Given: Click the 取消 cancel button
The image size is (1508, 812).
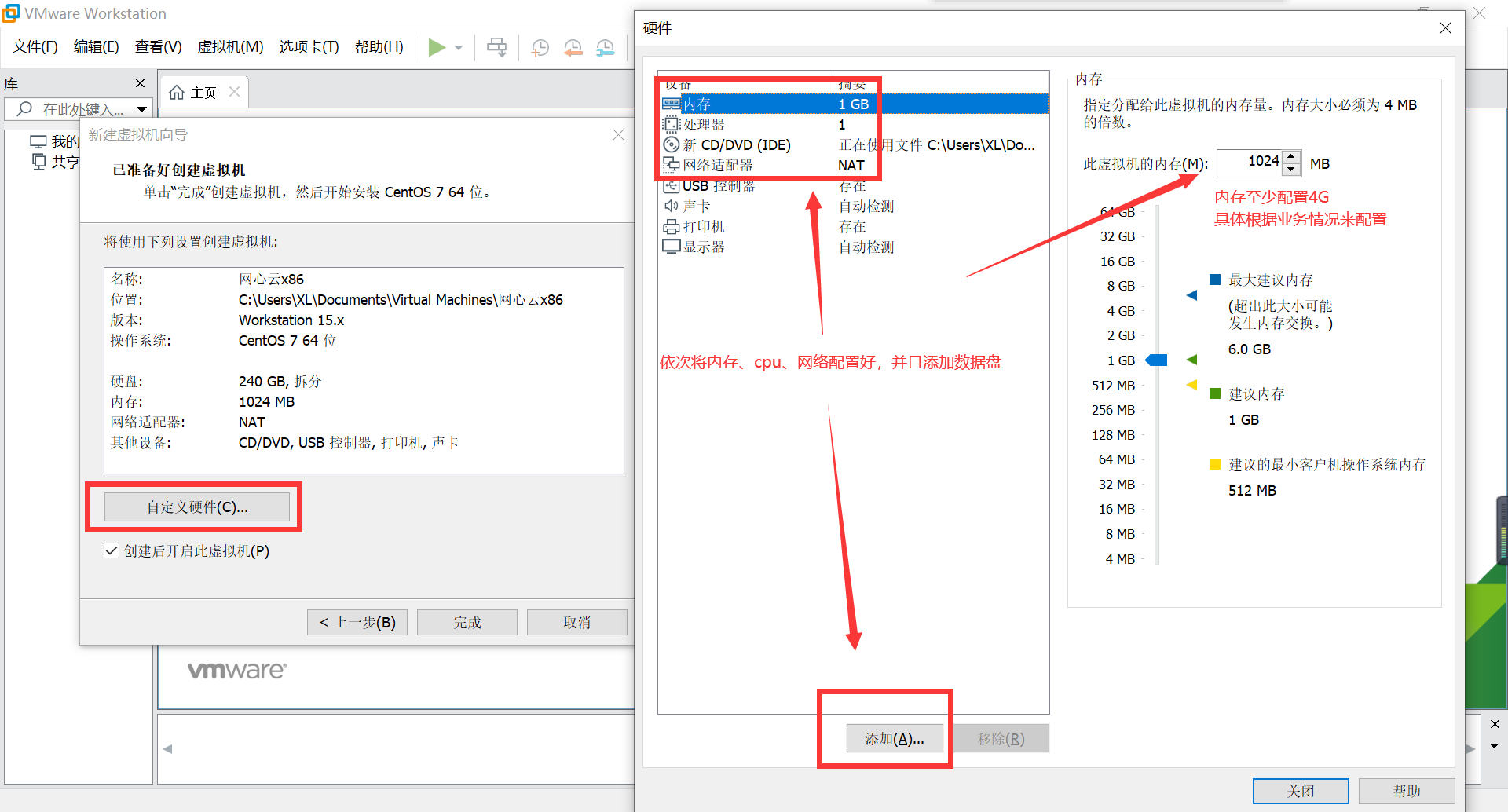Looking at the screenshot, I should pyautogui.click(x=577, y=622).
